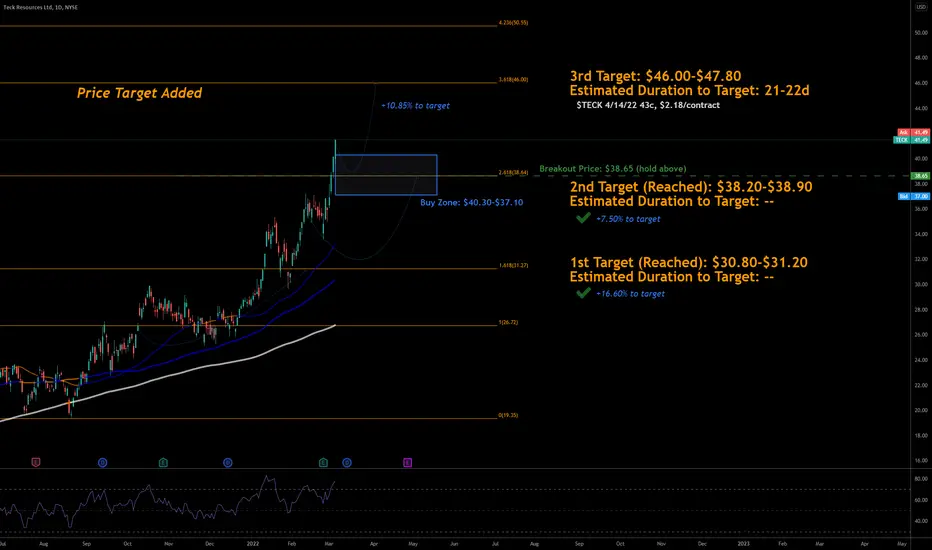The width and height of the screenshot is (932, 550).
Task: Click the green earnings marker near November
Action: point(163,462)
